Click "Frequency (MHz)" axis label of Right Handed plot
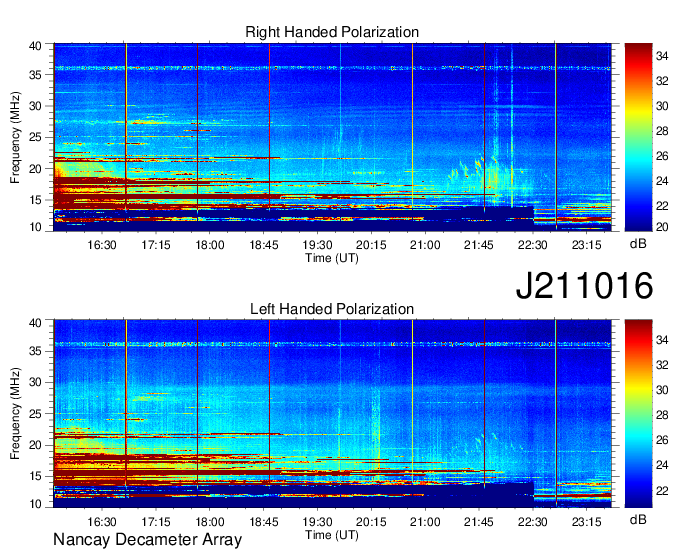 (x=15, y=137)
